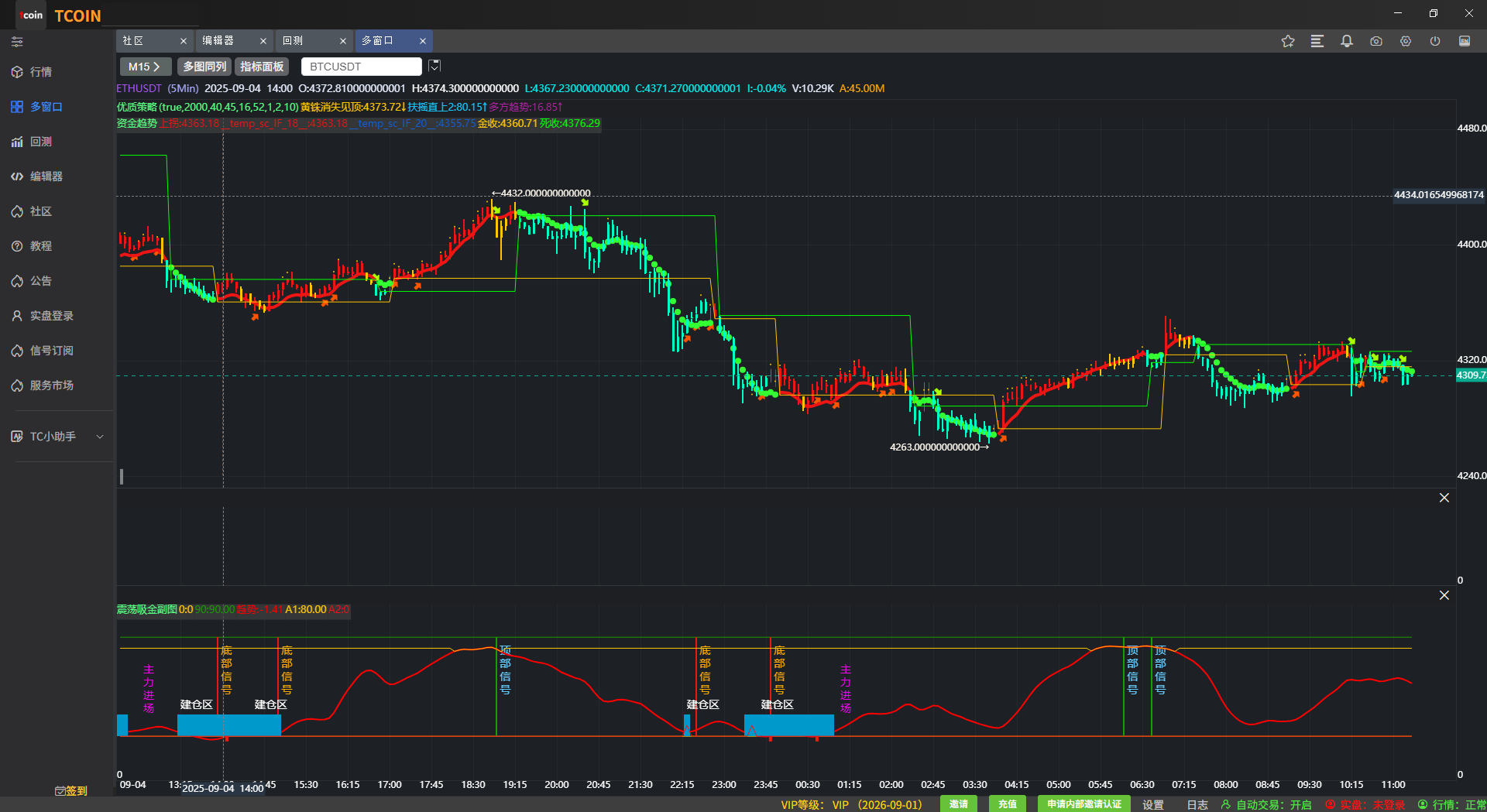Close the 回测 tab
The width and height of the screenshot is (1487, 812).
click(343, 41)
